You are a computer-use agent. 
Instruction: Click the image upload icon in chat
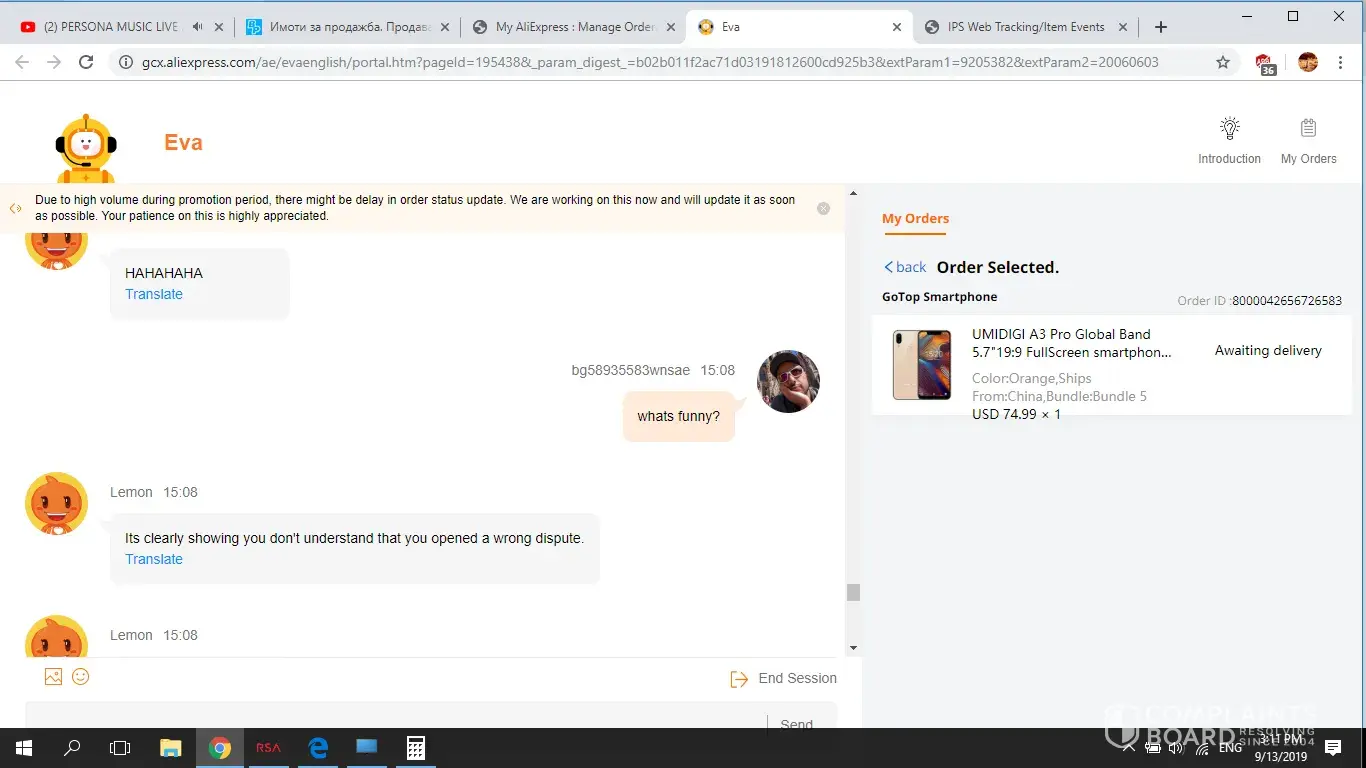(x=54, y=677)
